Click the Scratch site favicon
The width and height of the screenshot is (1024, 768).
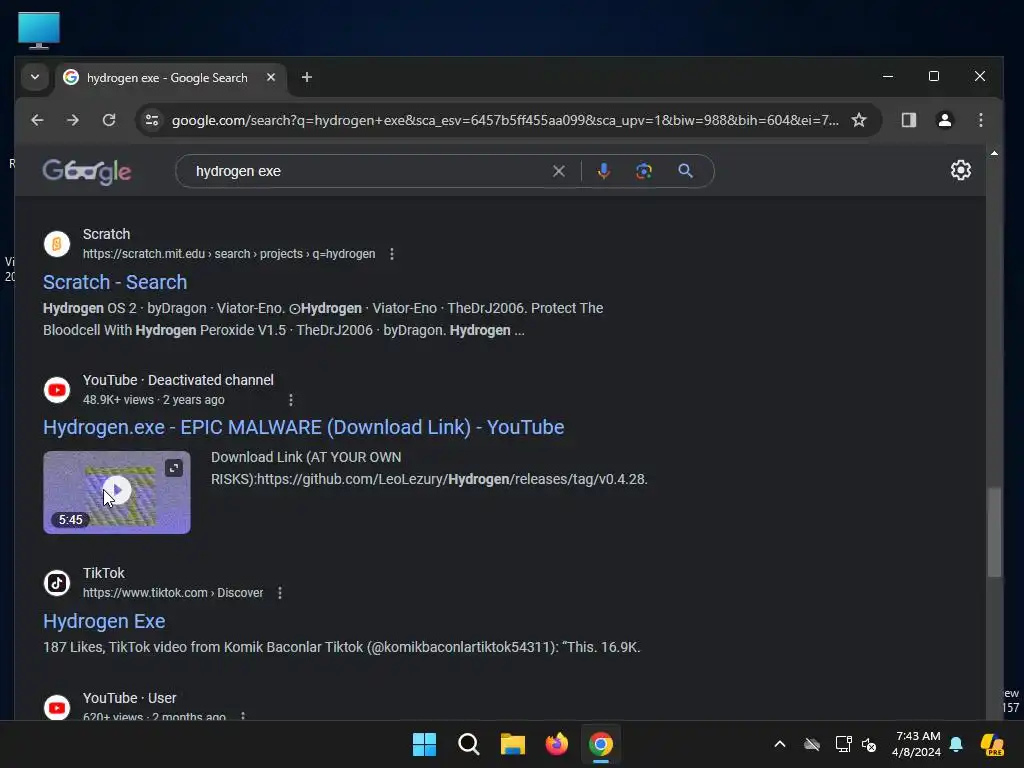(x=57, y=244)
